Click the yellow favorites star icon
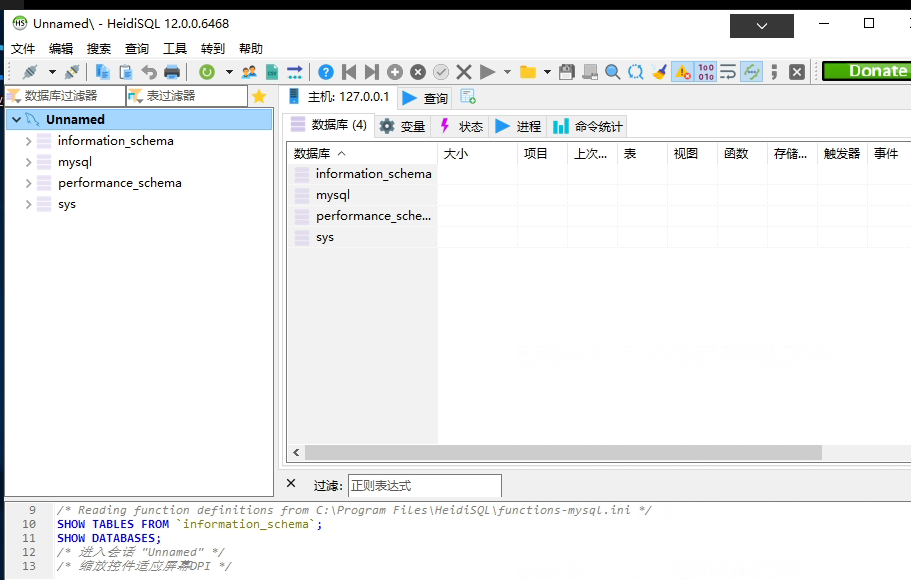 [x=259, y=96]
